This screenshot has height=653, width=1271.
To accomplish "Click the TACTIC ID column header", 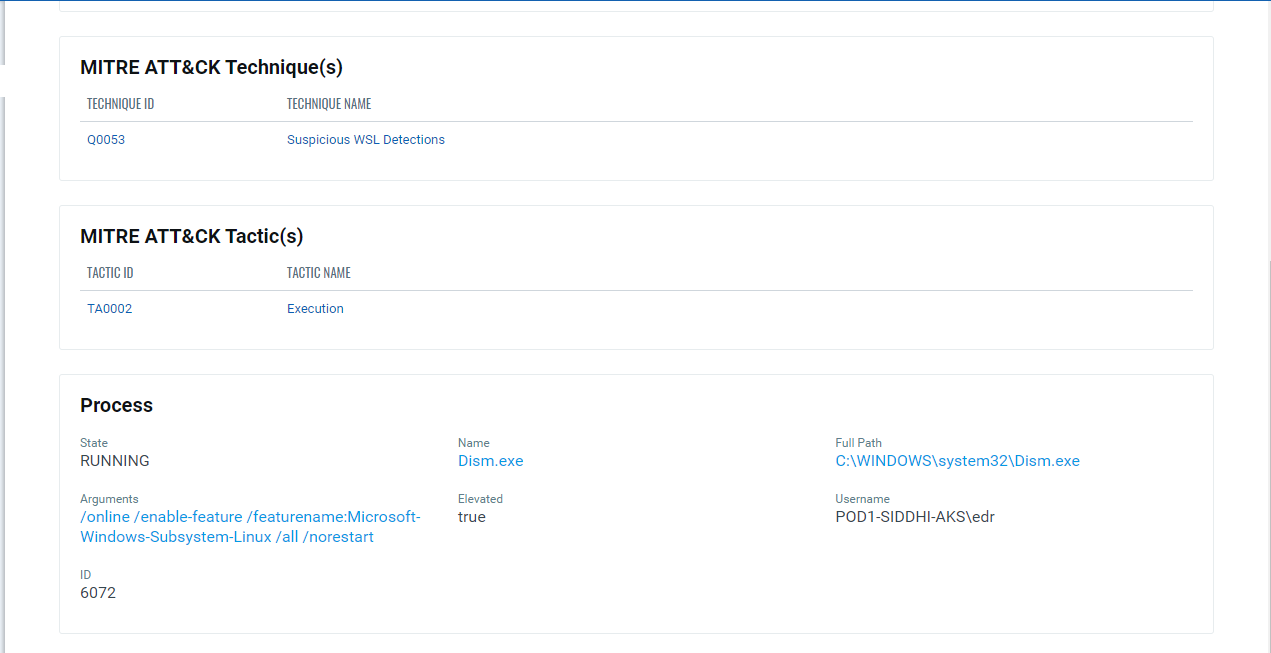I will coord(110,273).
